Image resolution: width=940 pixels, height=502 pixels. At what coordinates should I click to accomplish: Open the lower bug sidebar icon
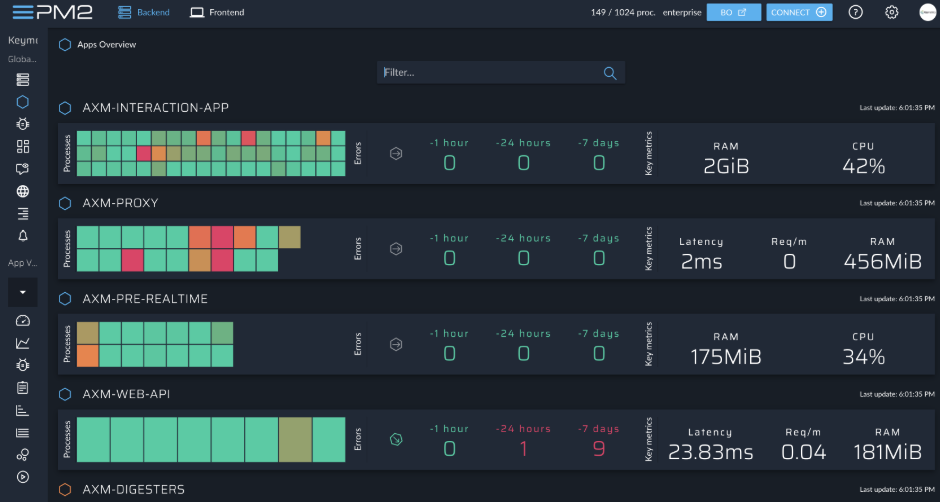click(23, 365)
